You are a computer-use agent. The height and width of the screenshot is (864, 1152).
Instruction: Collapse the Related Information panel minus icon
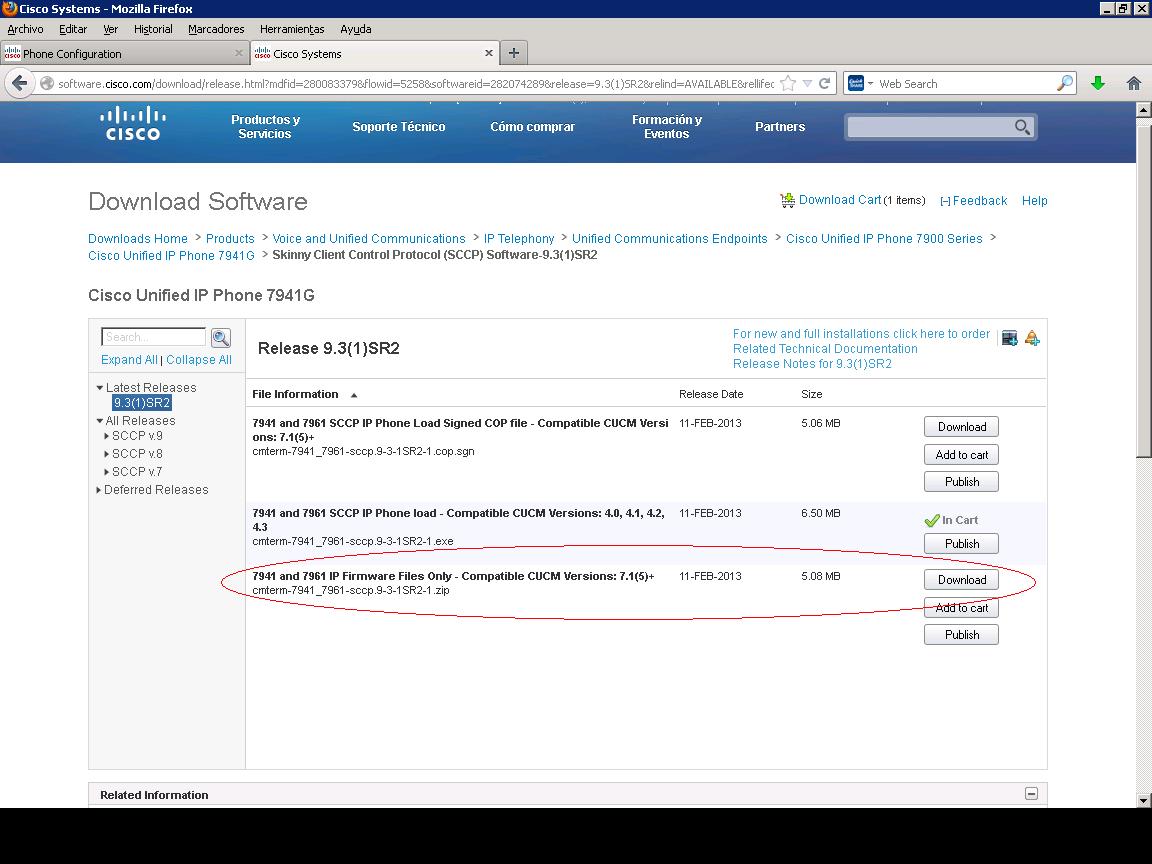tap(1032, 793)
